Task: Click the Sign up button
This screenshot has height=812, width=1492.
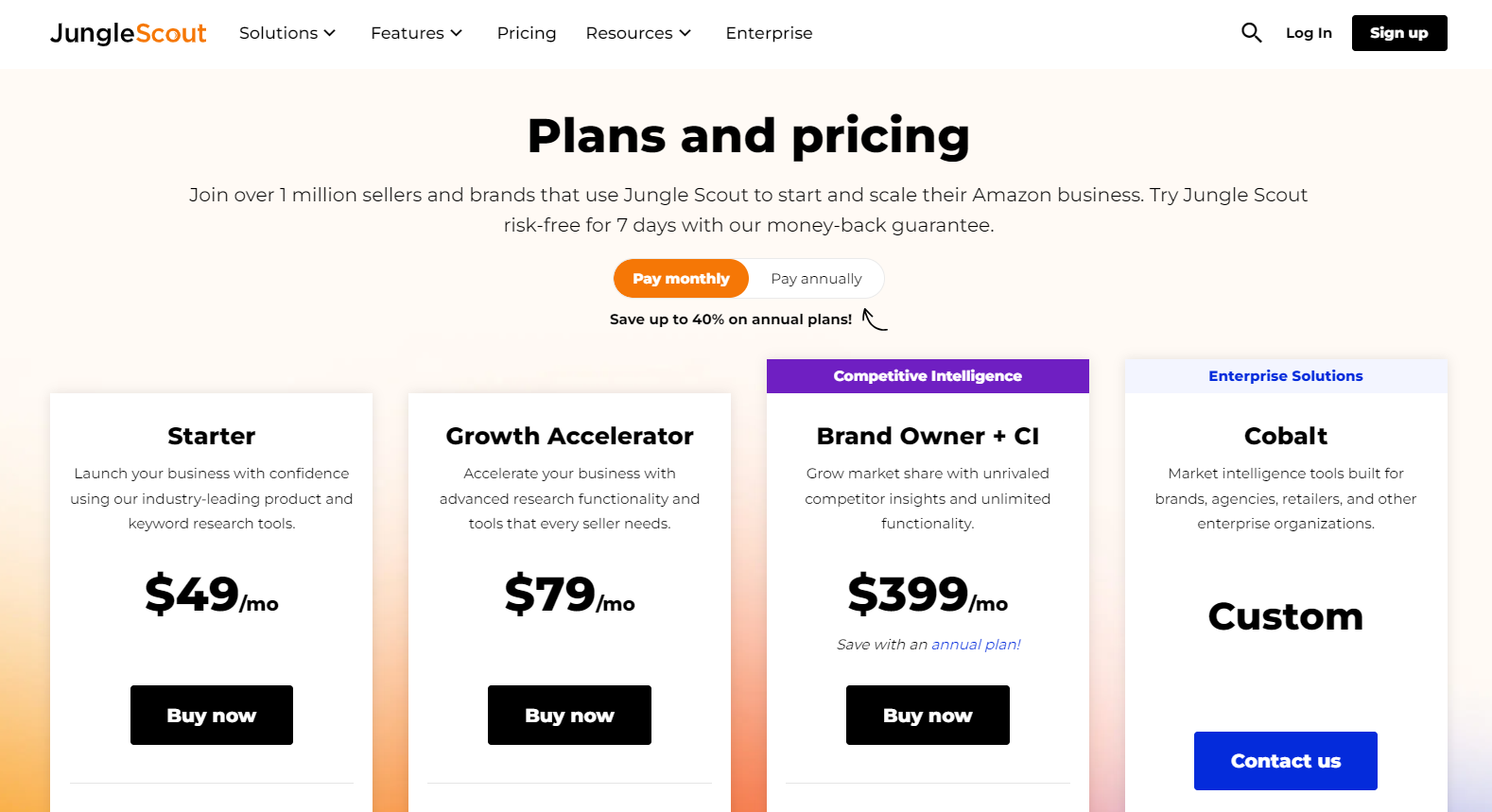Action: coord(1399,33)
